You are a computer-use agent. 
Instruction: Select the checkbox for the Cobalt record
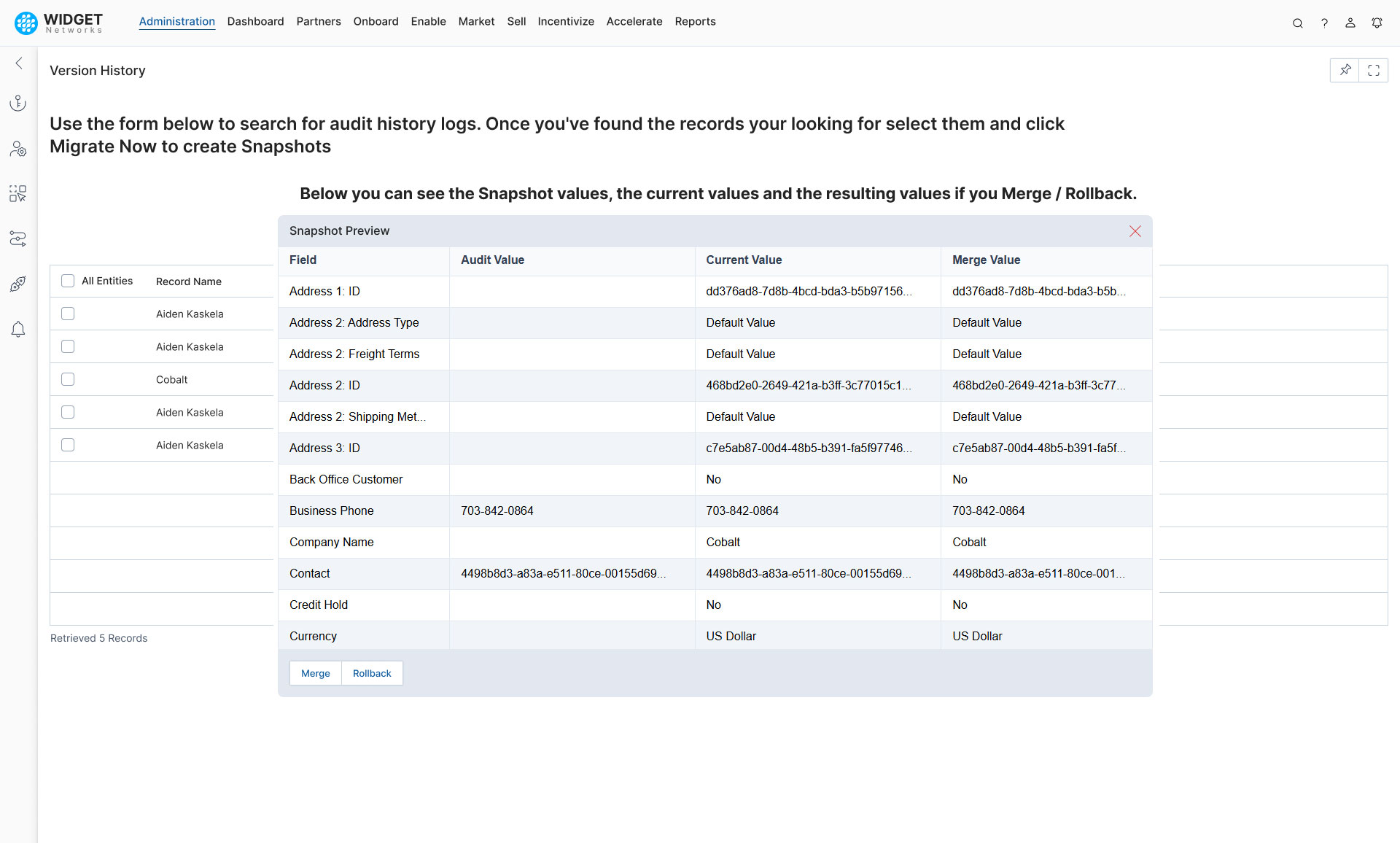(68, 378)
